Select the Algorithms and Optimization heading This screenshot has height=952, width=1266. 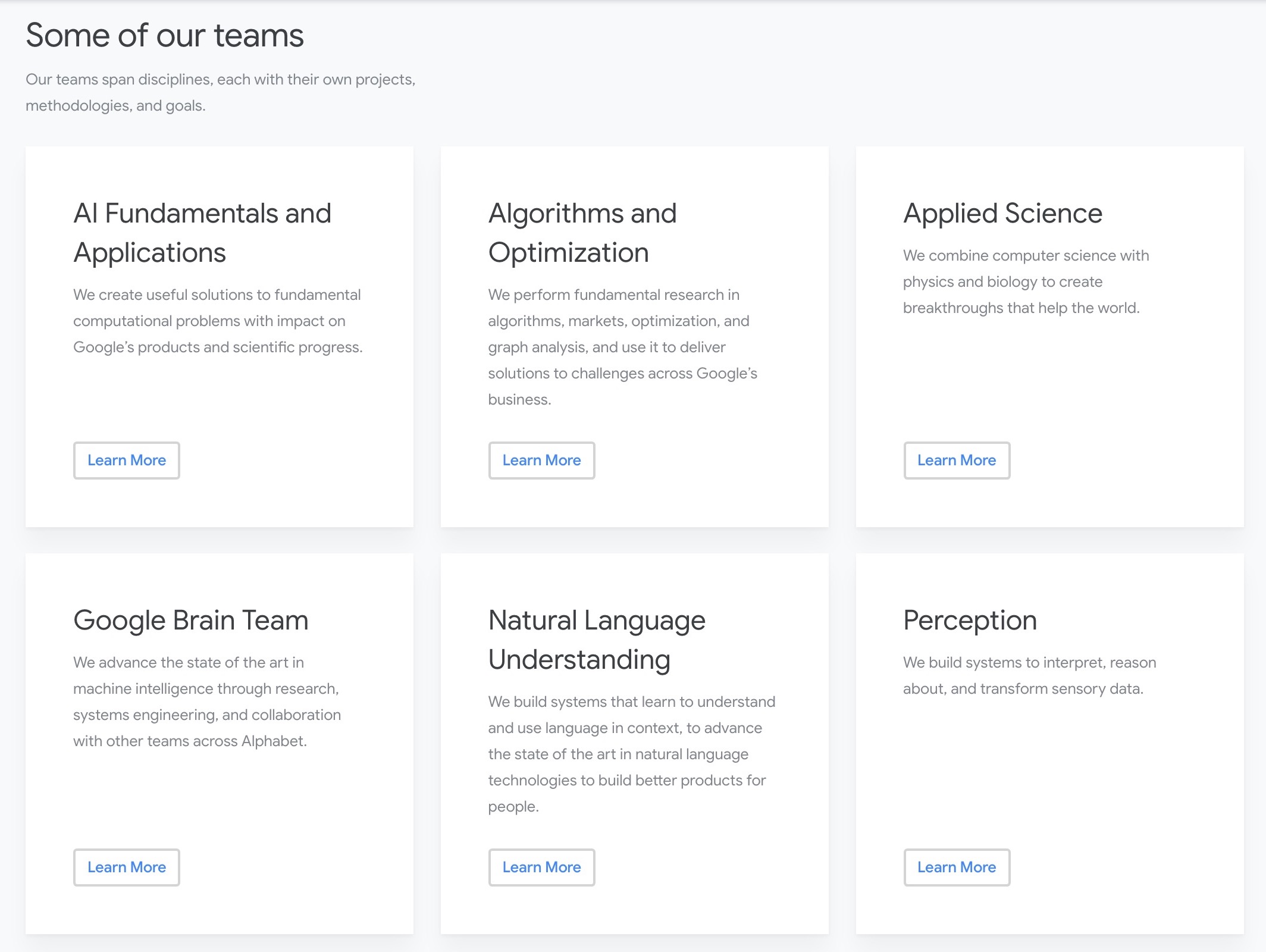click(x=582, y=232)
